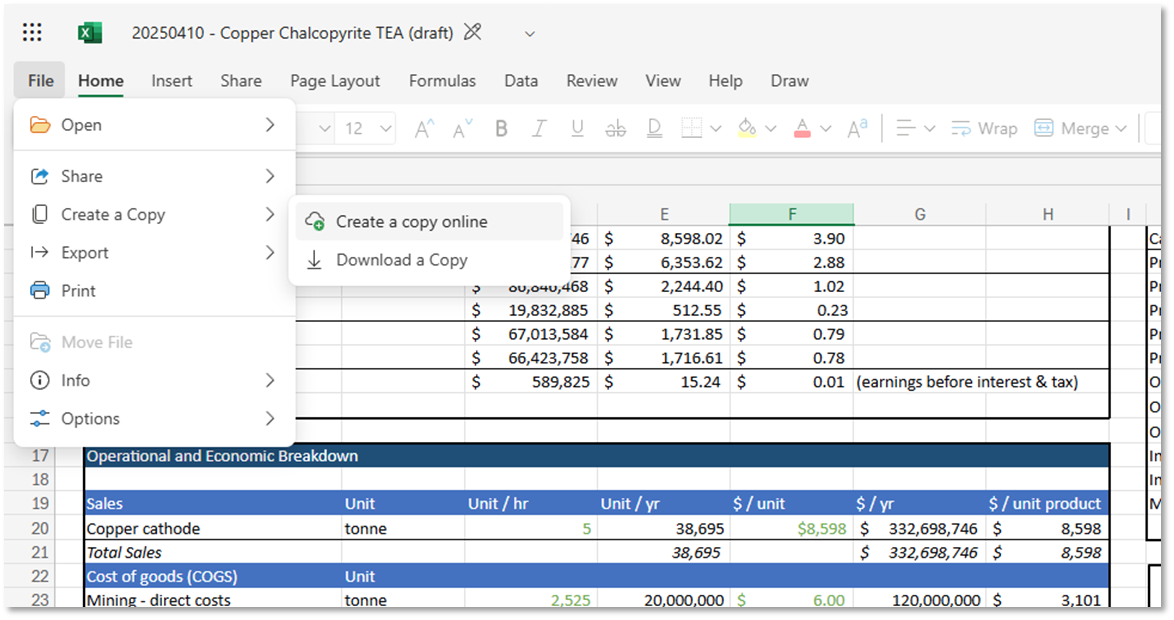This screenshot has height=620, width=1174.
Task: Expand the Options submenu arrow
Action: [270, 419]
